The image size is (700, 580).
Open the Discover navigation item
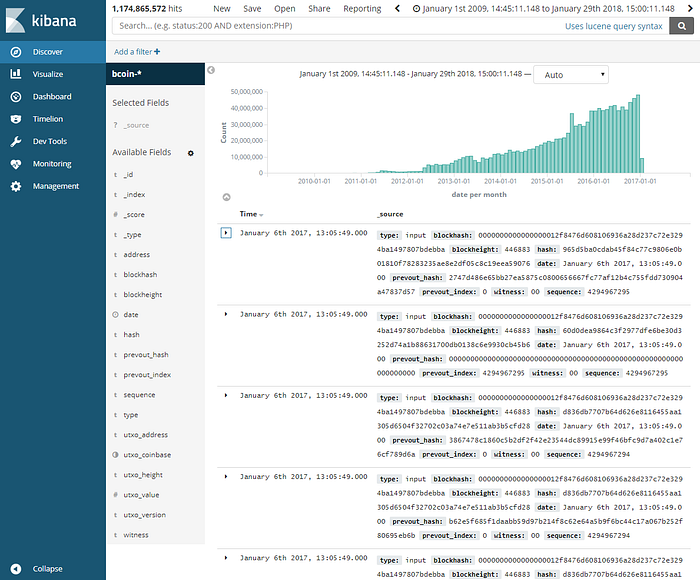[x=53, y=52]
